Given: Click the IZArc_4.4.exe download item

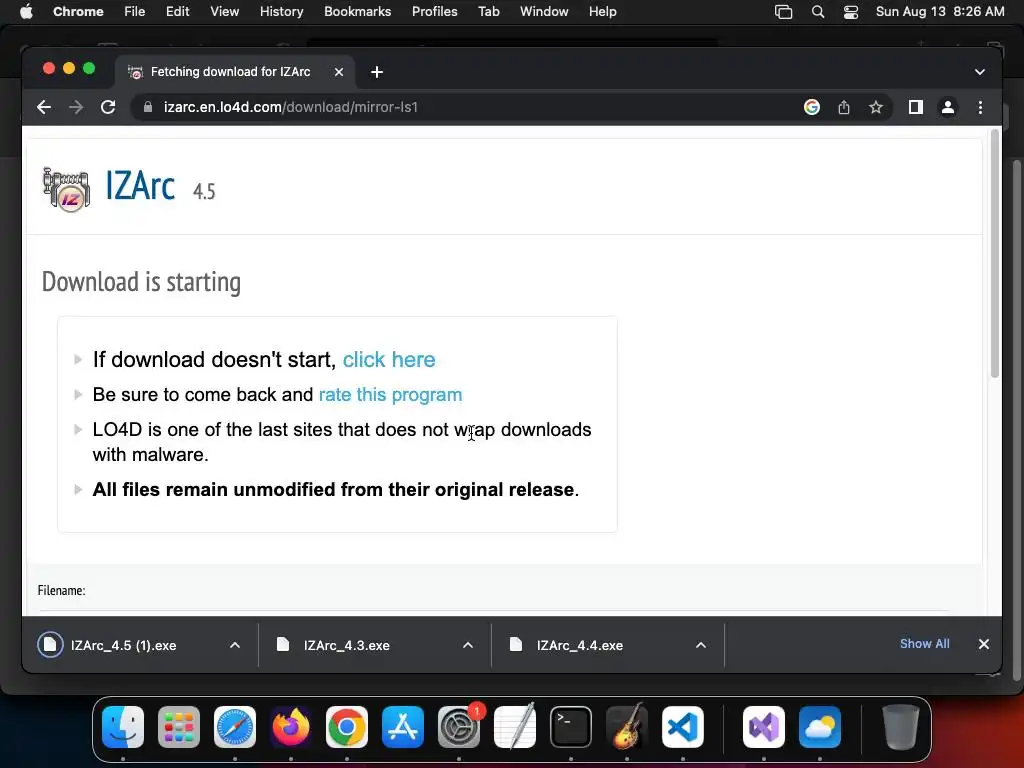Looking at the screenshot, I should pyautogui.click(x=579, y=645).
